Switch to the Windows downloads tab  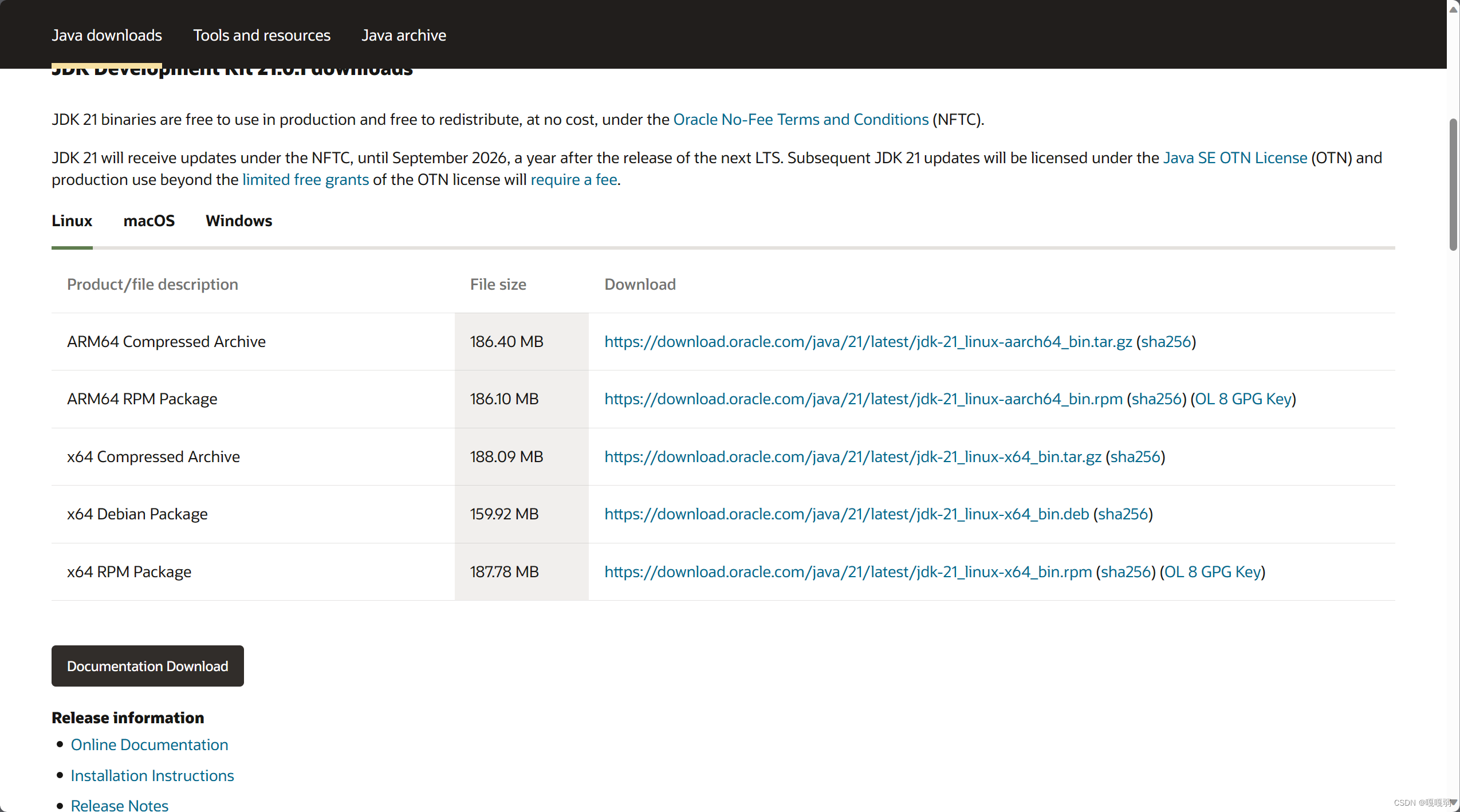click(239, 221)
